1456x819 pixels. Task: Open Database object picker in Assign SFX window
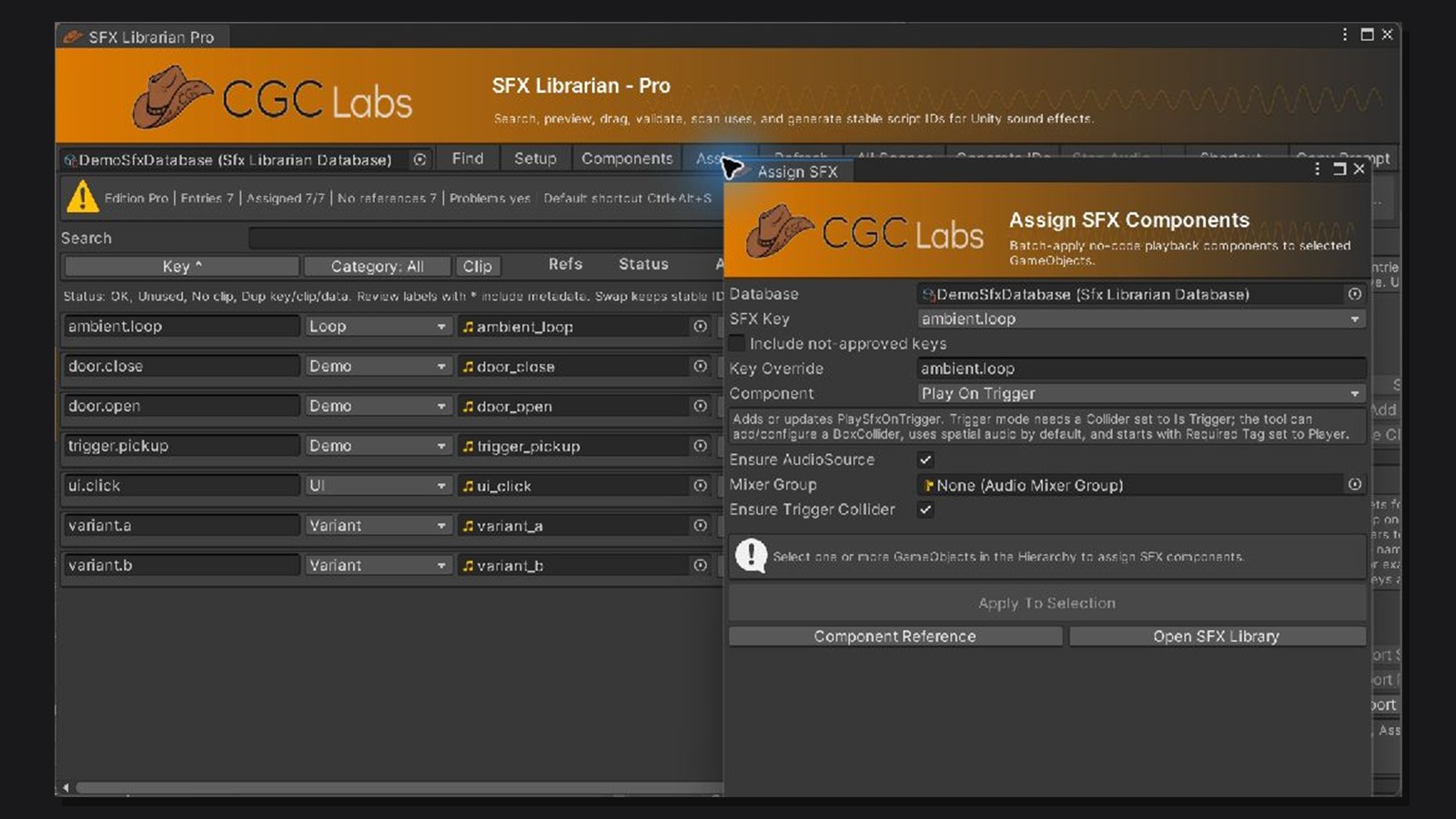pyautogui.click(x=1354, y=294)
